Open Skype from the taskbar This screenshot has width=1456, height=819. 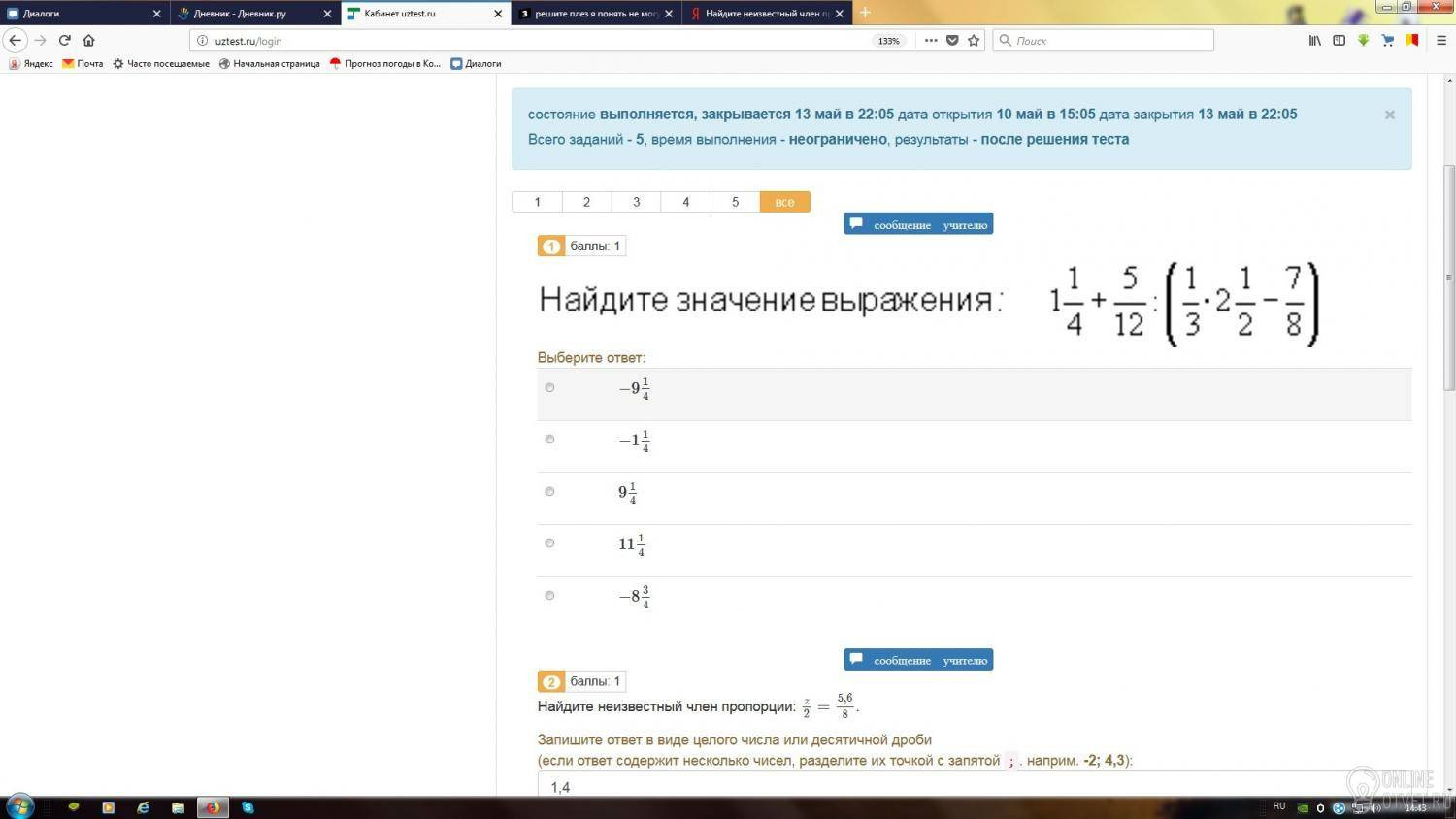pyautogui.click(x=248, y=806)
